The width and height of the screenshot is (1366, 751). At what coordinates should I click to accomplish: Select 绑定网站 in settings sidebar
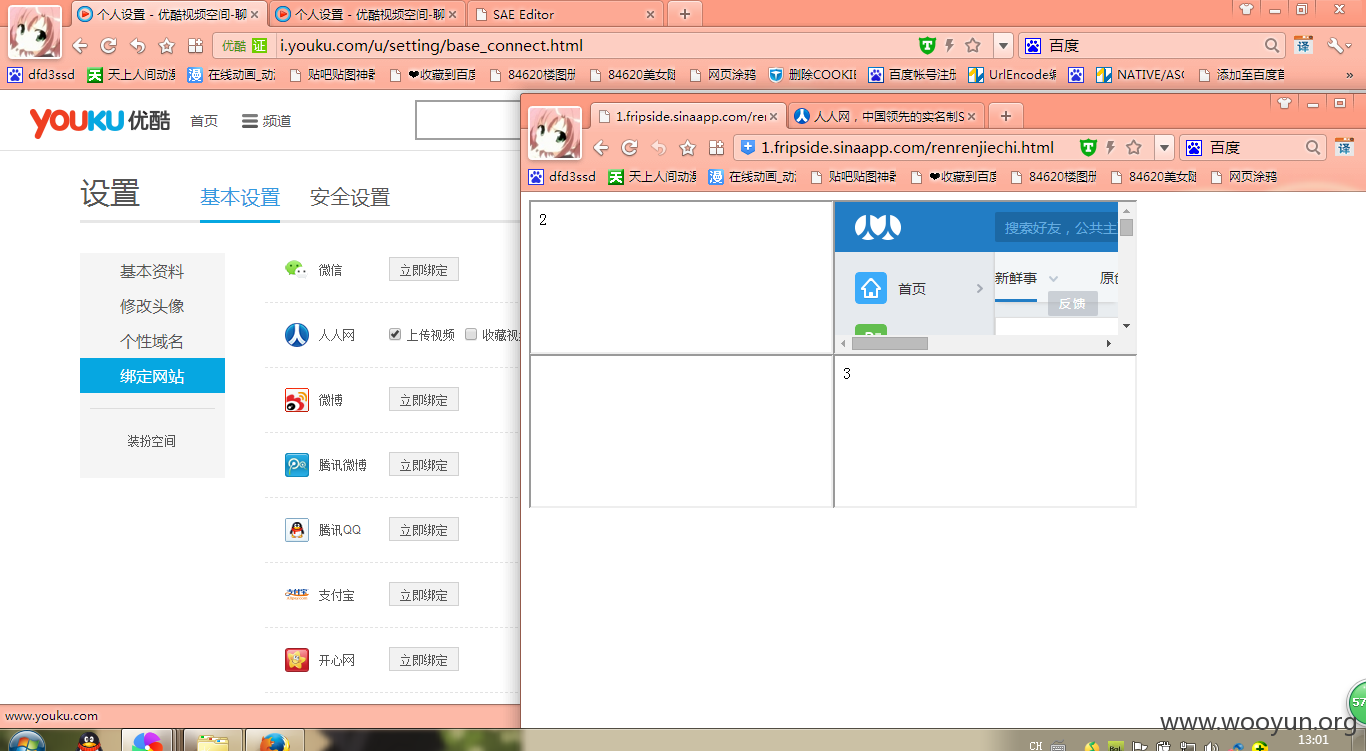point(152,376)
